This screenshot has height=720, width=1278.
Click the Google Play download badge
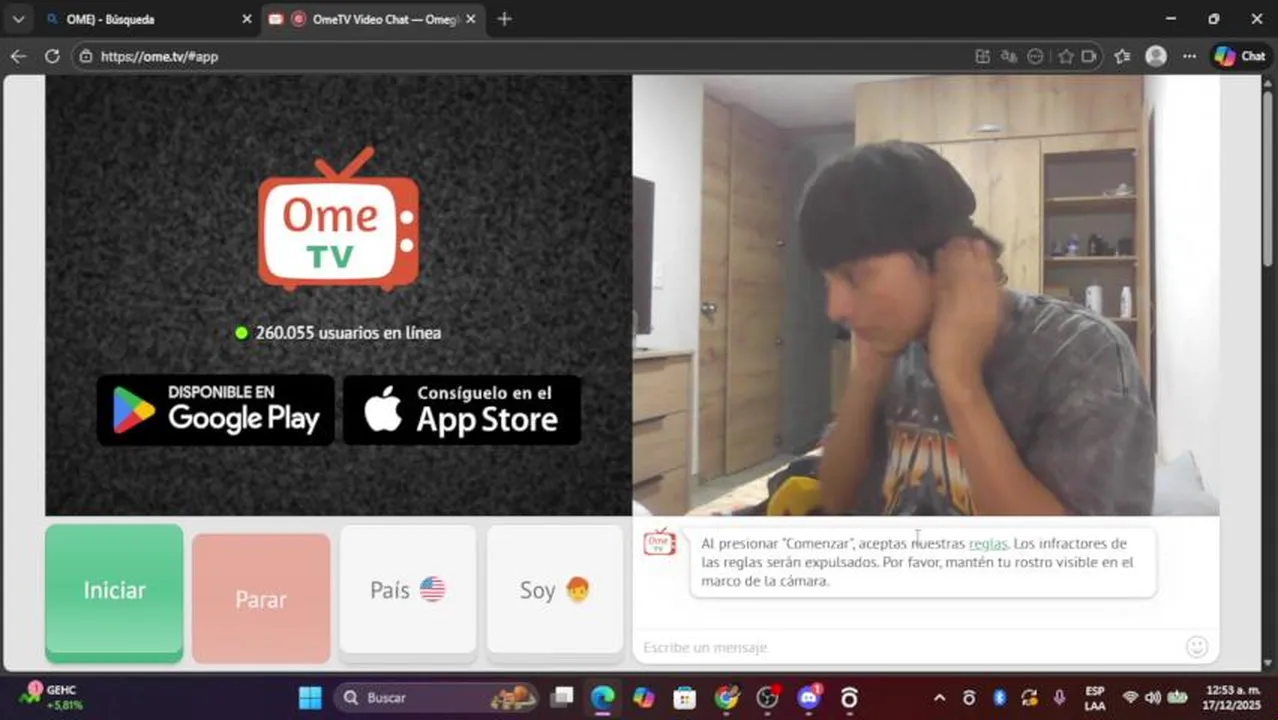215,410
